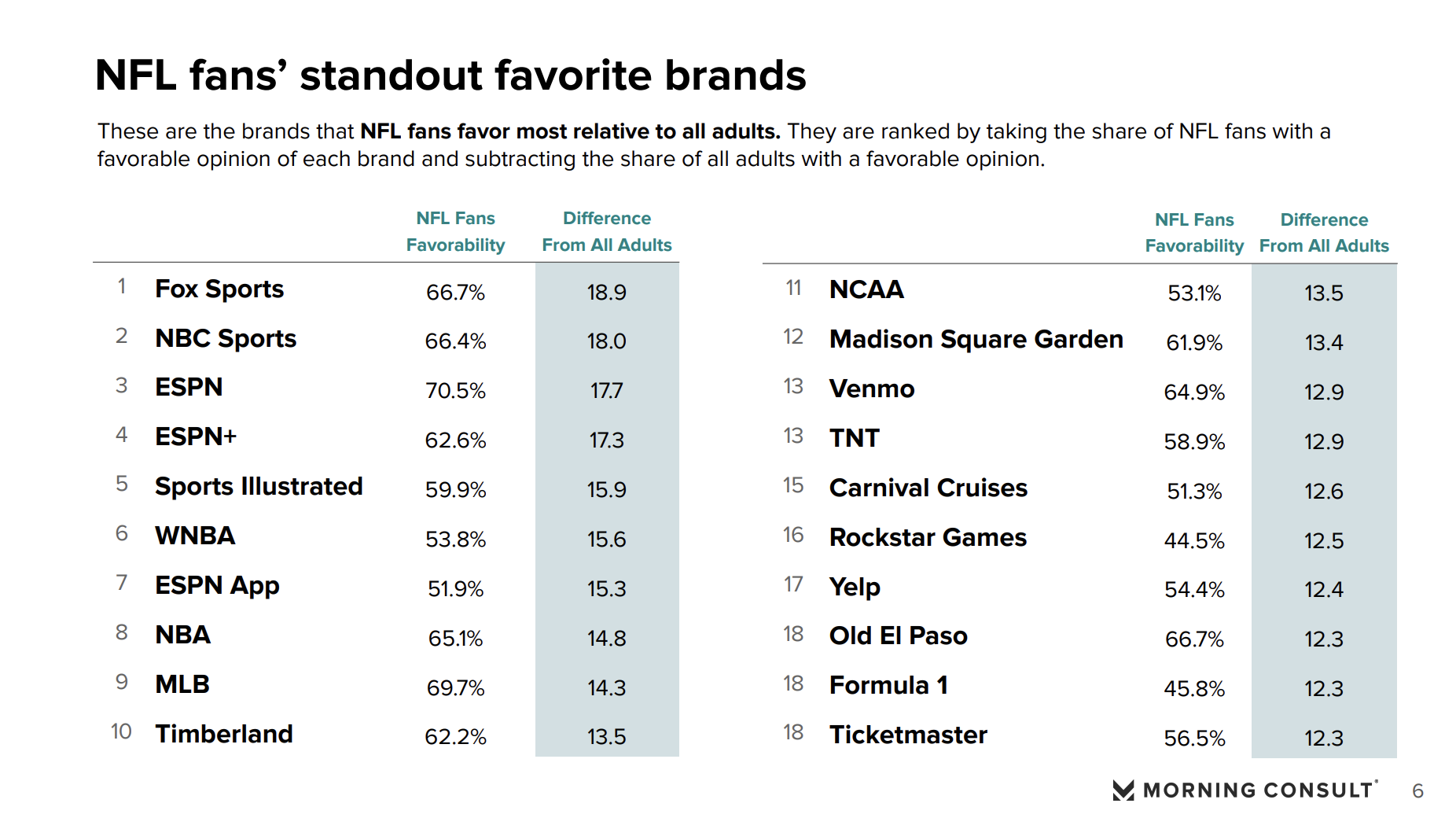
Task: Select the WNBA row label
Action: click(195, 536)
